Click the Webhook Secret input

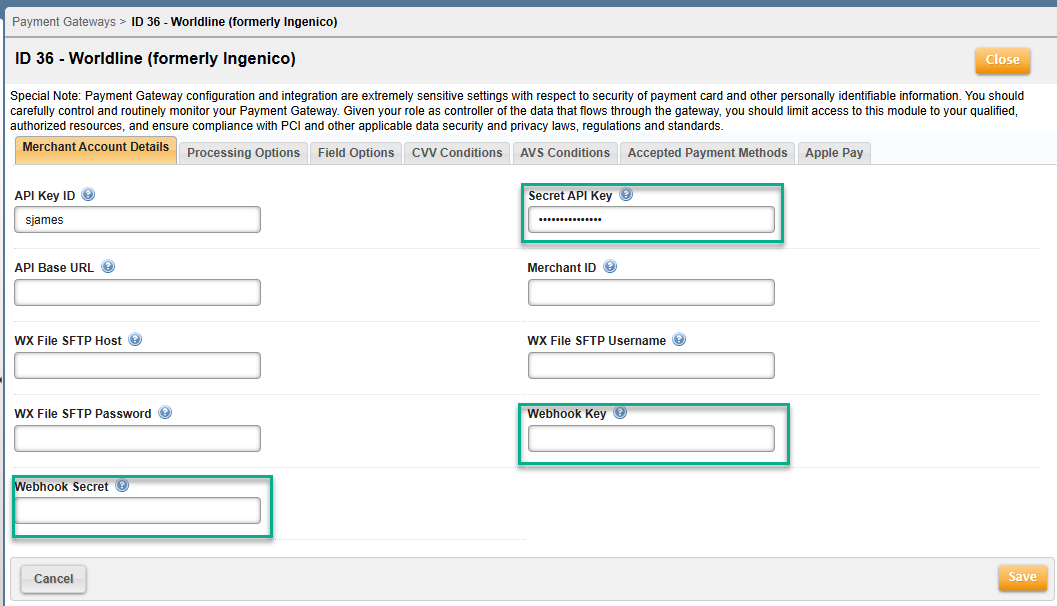138,510
